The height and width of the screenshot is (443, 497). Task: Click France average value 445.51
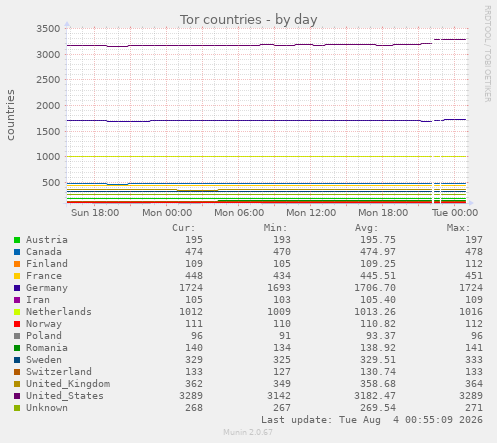tap(378, 276)
